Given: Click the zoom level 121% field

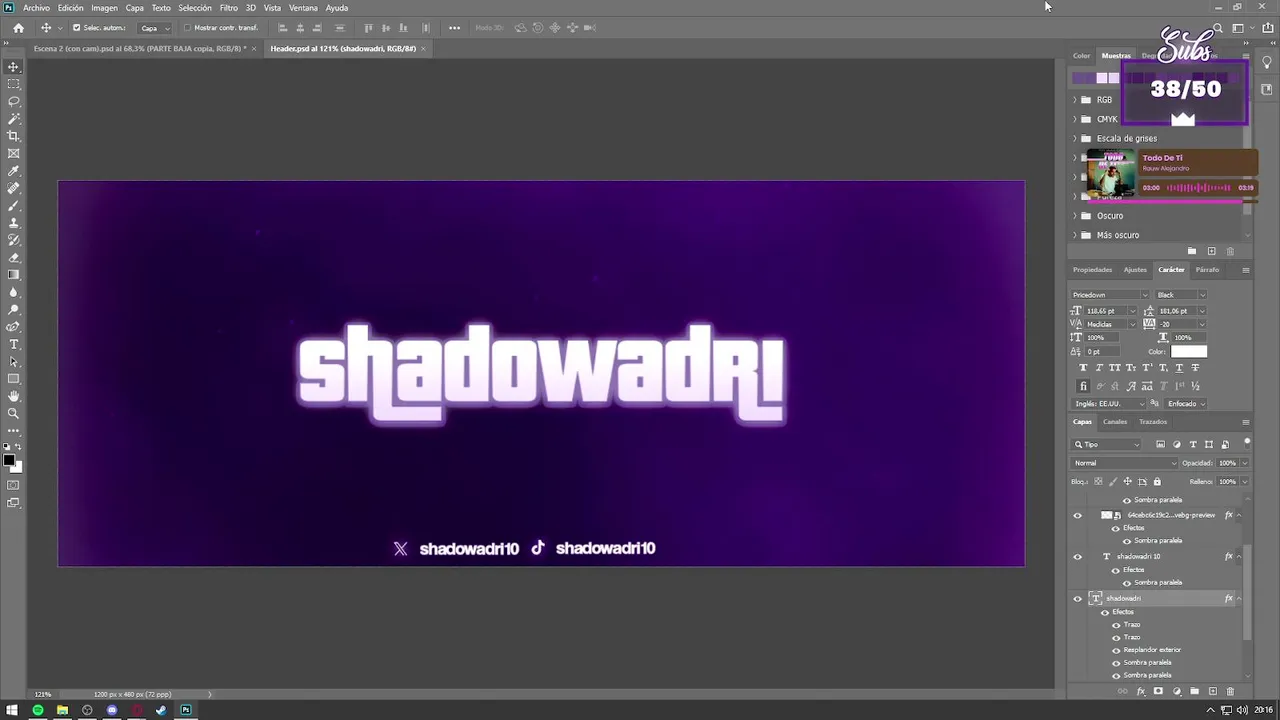Looking at the screenshot, I should (x=43, y=694).
